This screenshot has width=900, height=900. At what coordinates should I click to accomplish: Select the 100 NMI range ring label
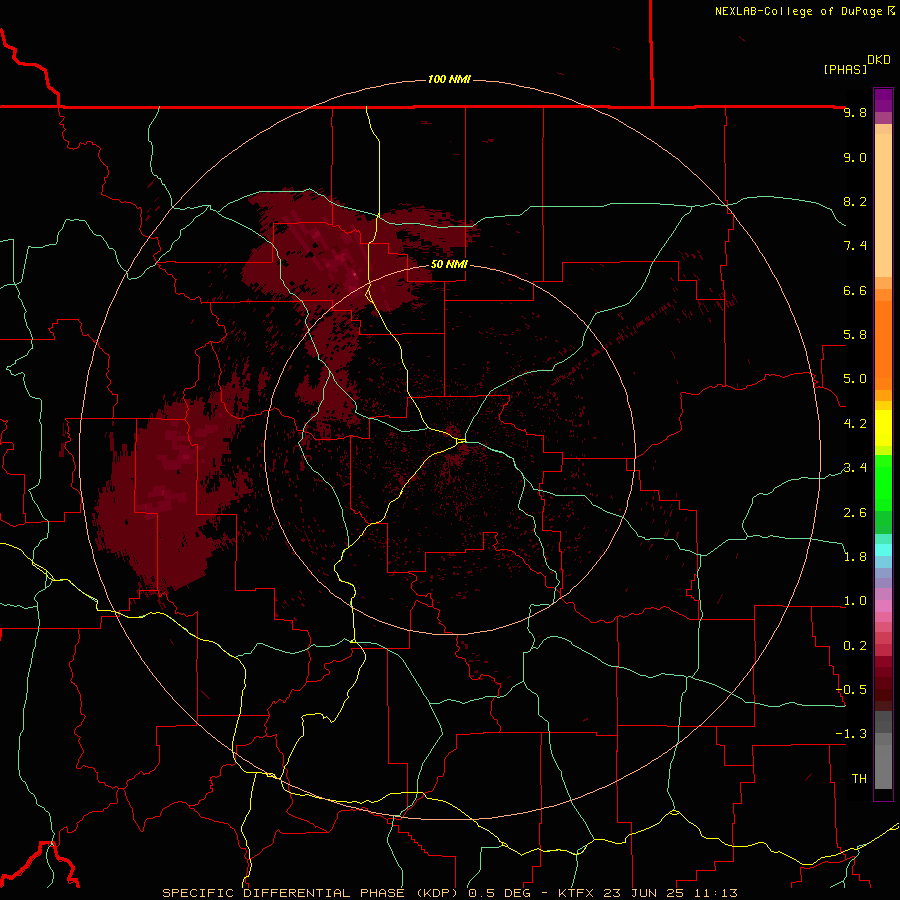pyautogui.click(x=449, y=79)
